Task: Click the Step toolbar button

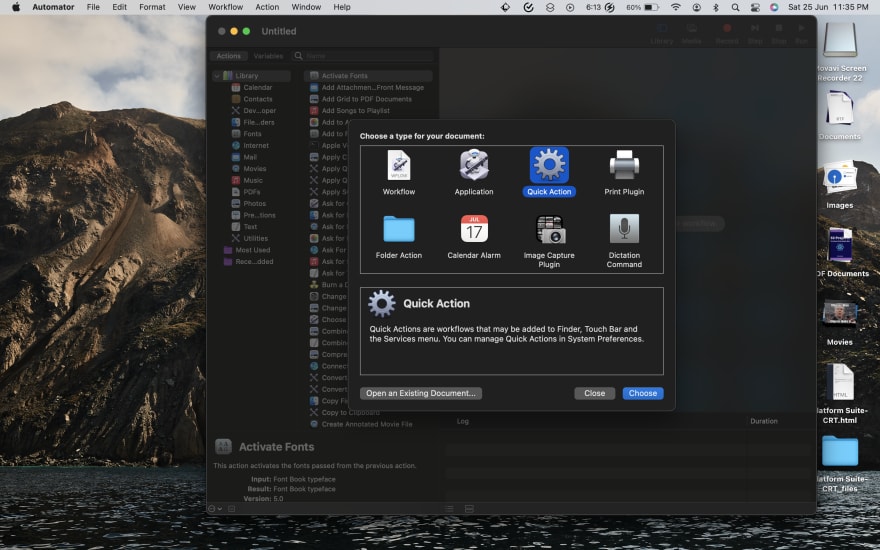Action: (x=755, y=33)
